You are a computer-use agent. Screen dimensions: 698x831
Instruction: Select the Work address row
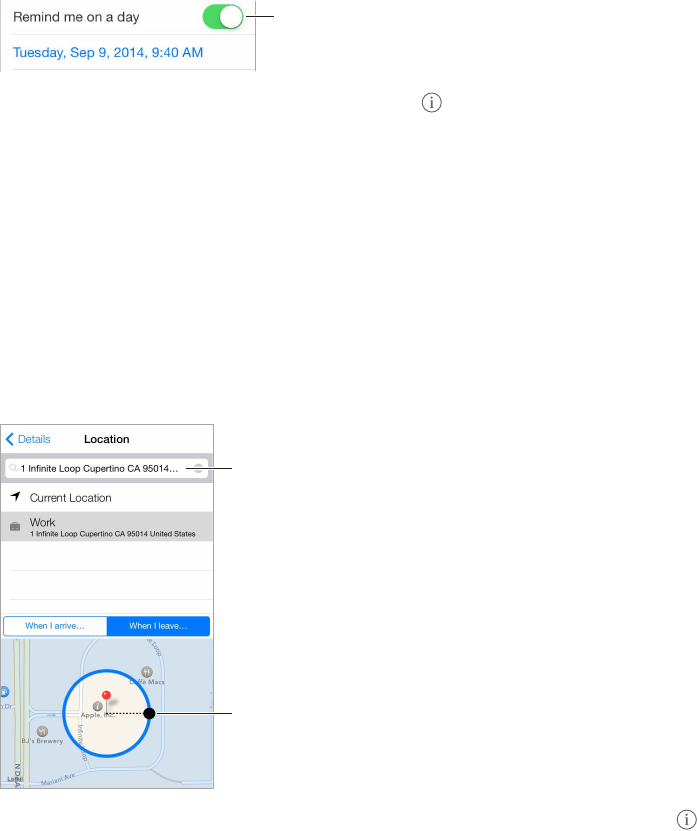tap(107, 527)
